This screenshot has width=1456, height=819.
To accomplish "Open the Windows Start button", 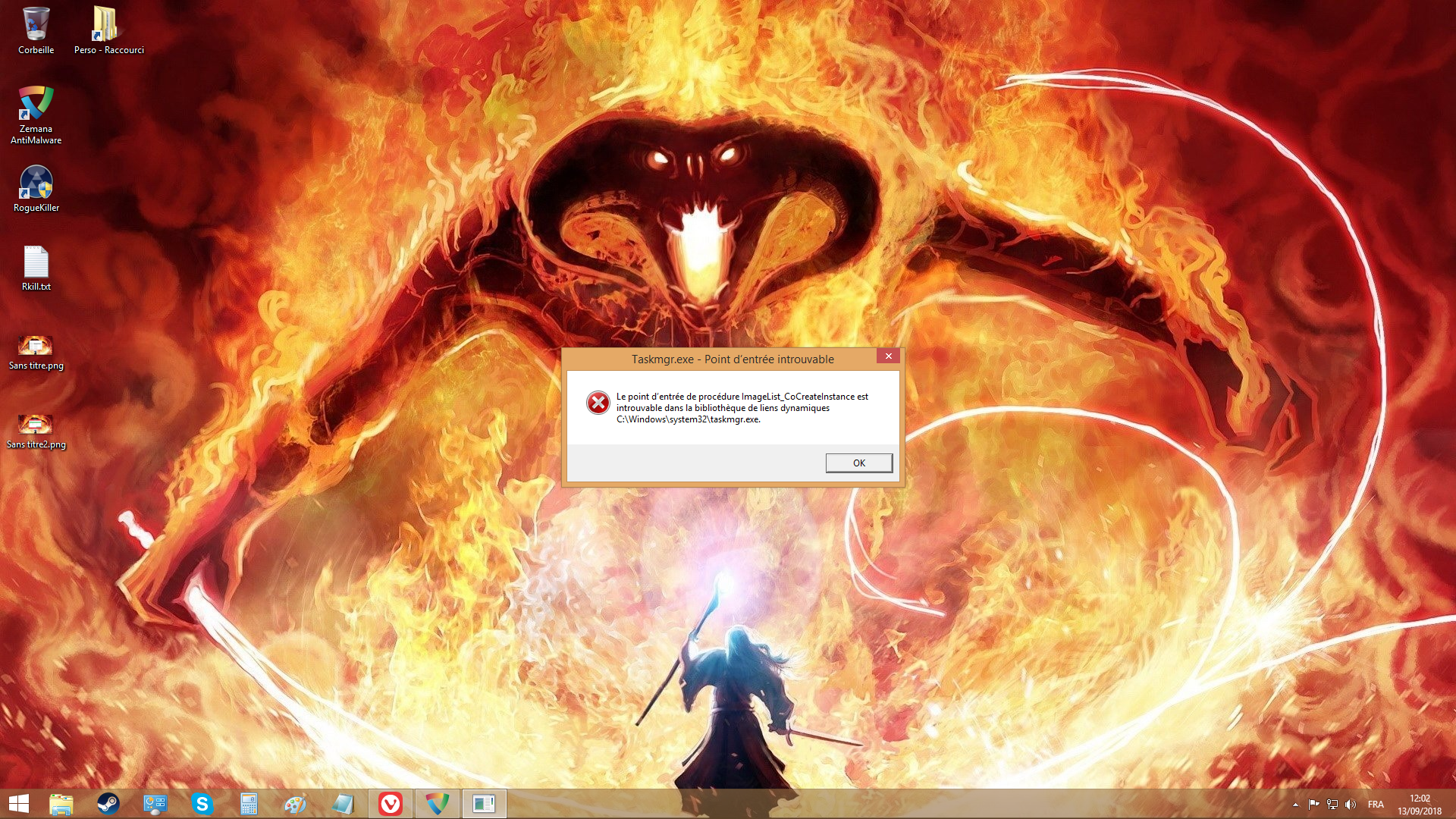I will [x=19, y=804].
